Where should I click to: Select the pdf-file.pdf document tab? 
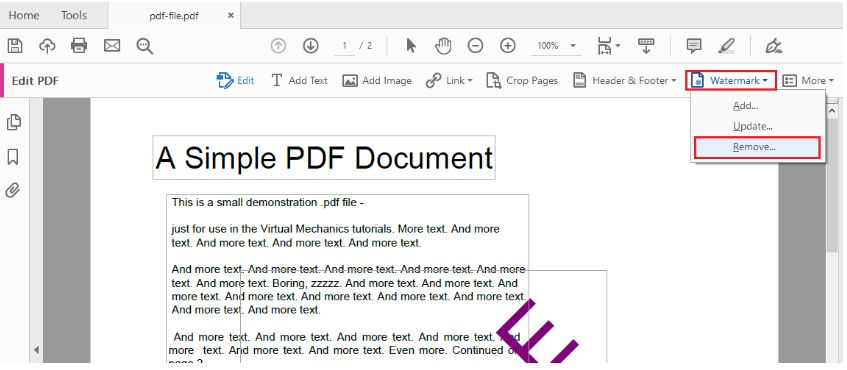(174, 16)
